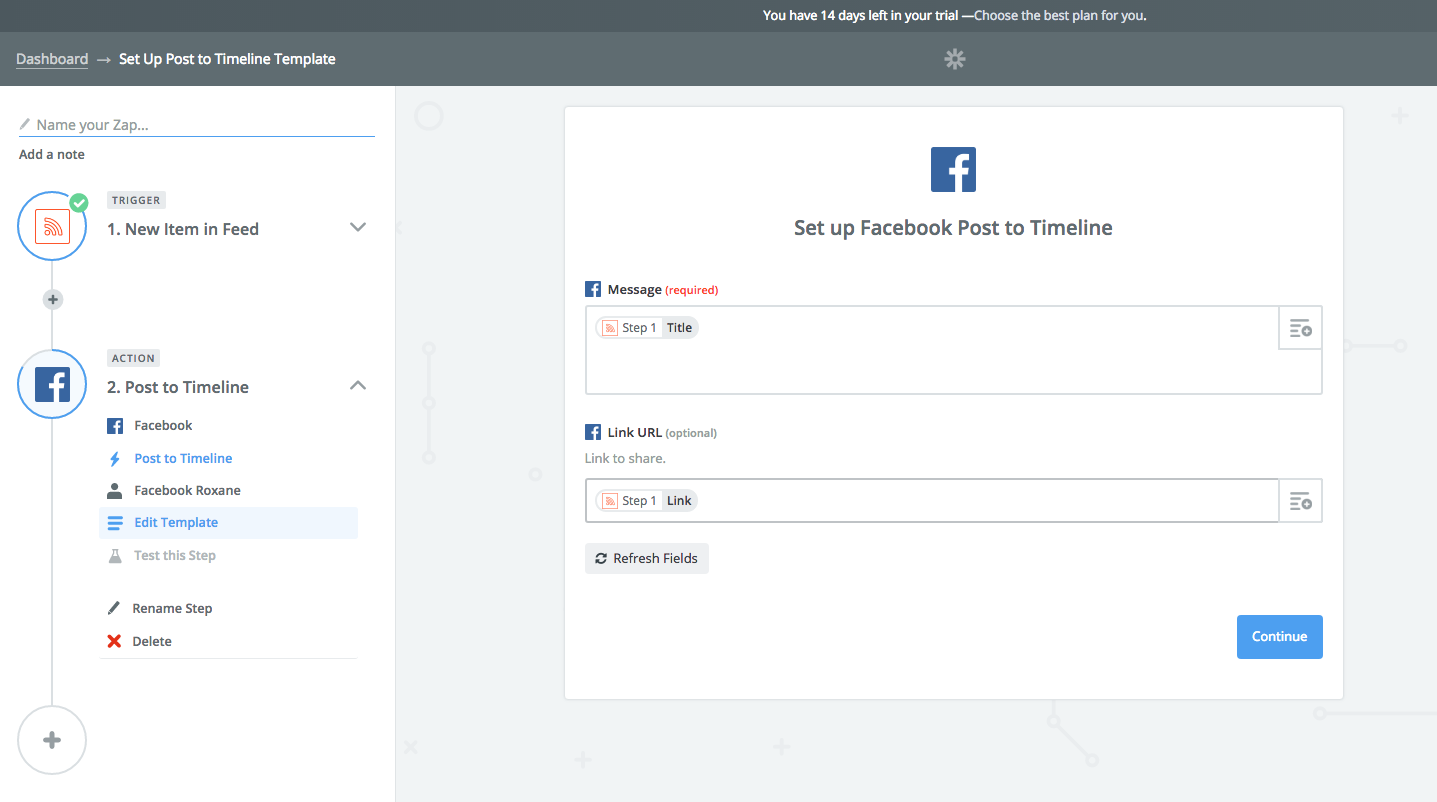Expand the New Item in Feed trigger
This screenshot has height=802, width=1437.
click(357, 227)
